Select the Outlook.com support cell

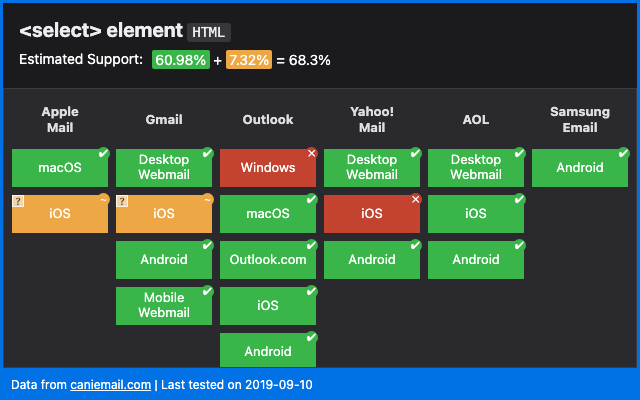click(x=268, y=260)
